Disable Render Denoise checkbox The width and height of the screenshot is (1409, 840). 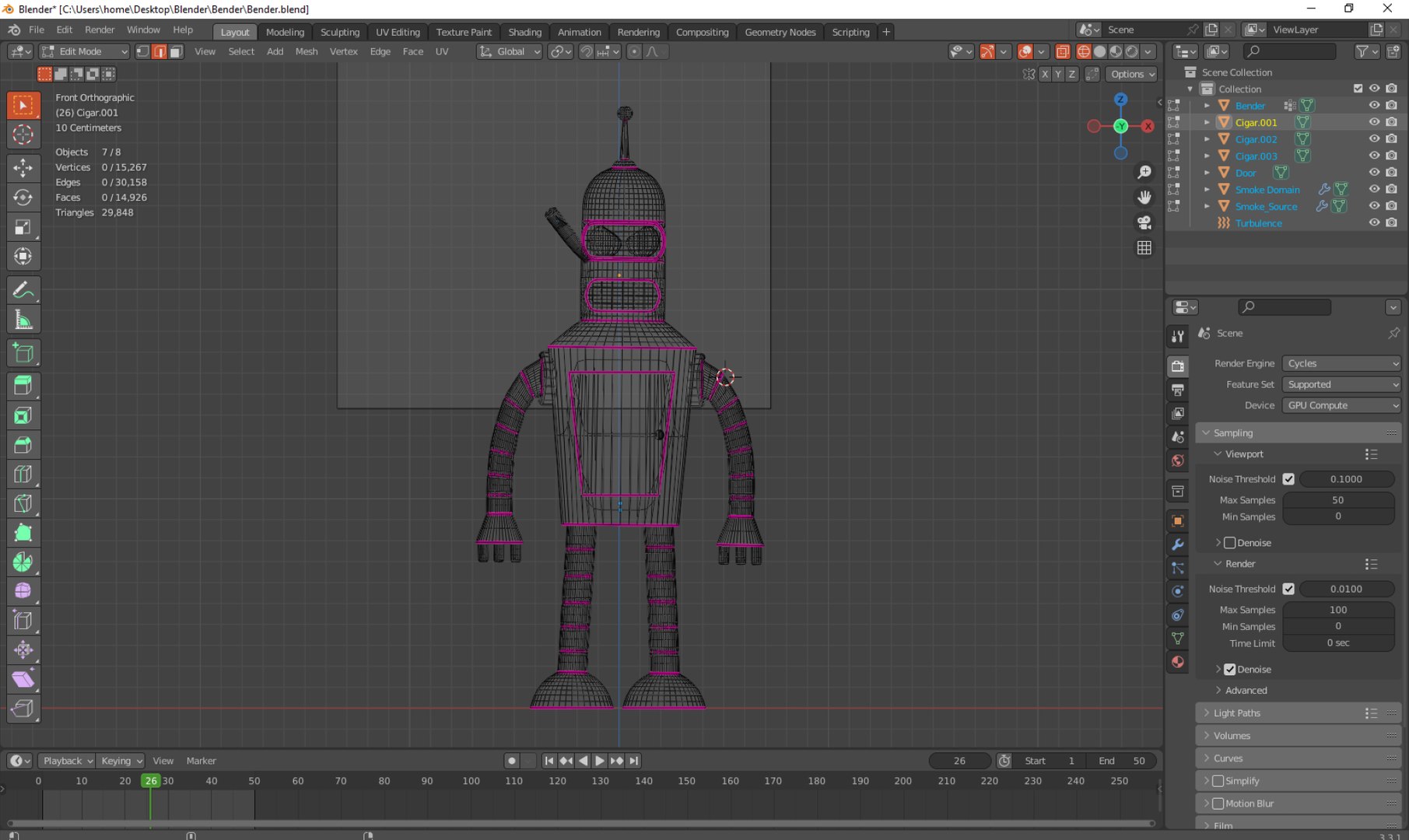pos(1229,670)
